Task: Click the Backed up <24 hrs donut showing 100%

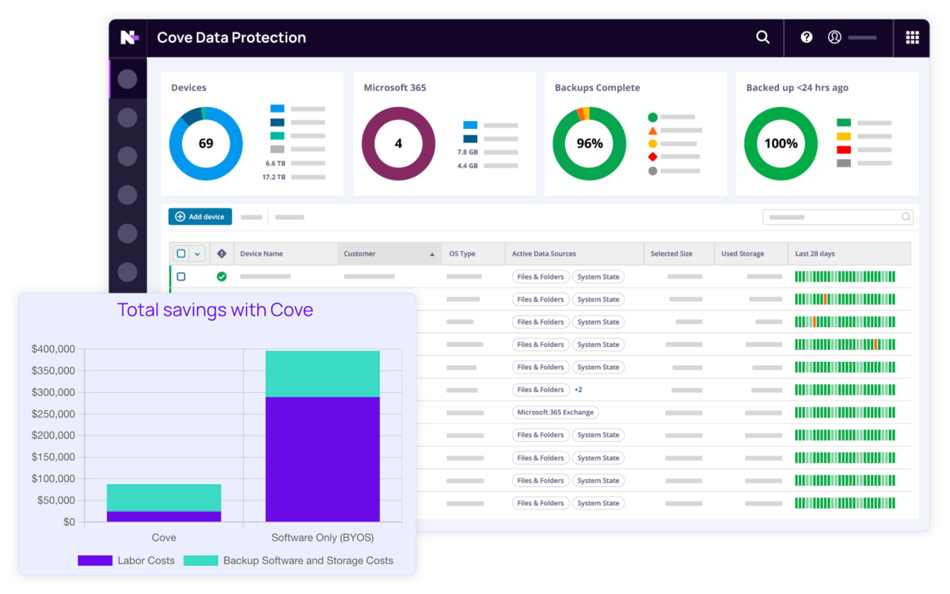Action: [x=781, y=144]
